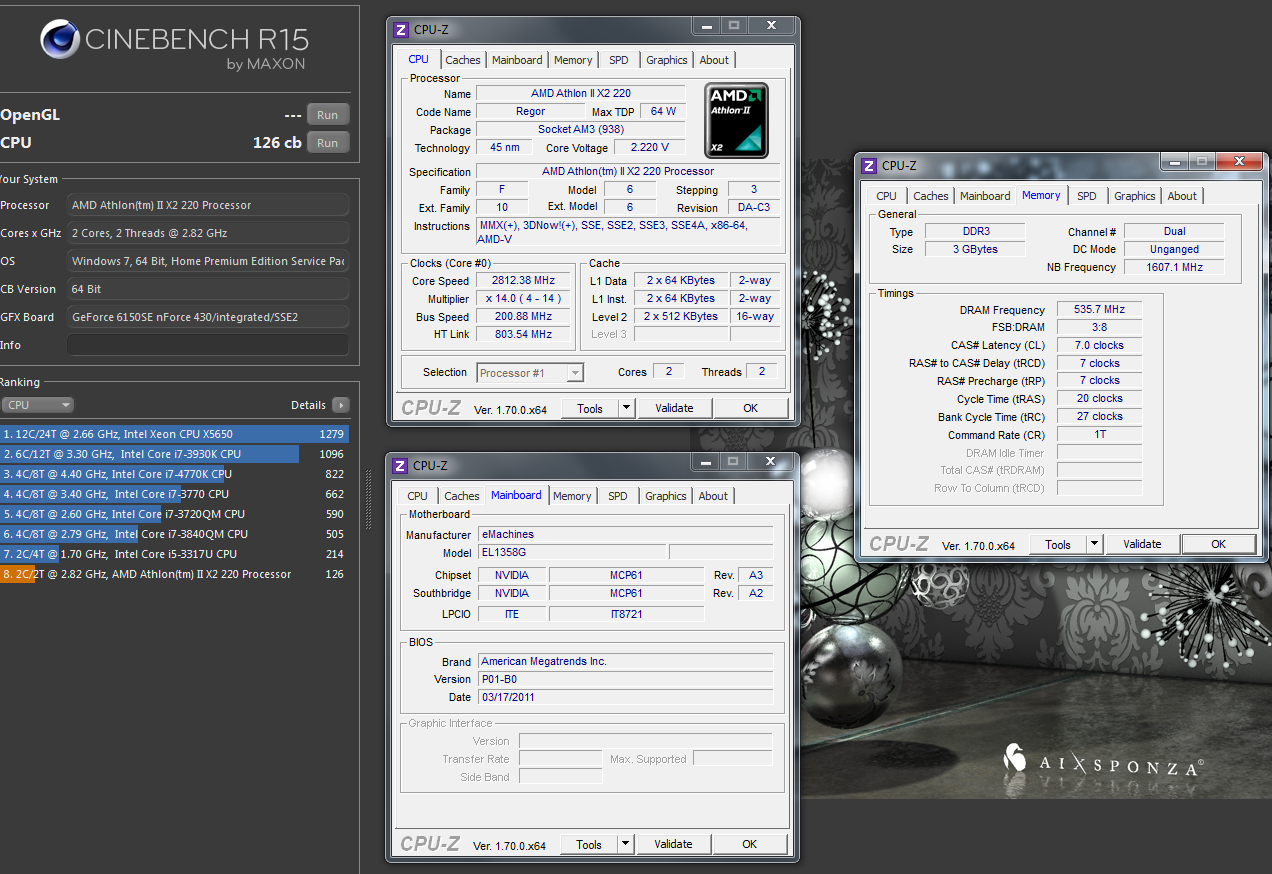Viewport: 1272px width, 874px height.
Task: Click the AMD Athlon II X2 processor logo
Action: pyautogui.click(x=737, y=120)
